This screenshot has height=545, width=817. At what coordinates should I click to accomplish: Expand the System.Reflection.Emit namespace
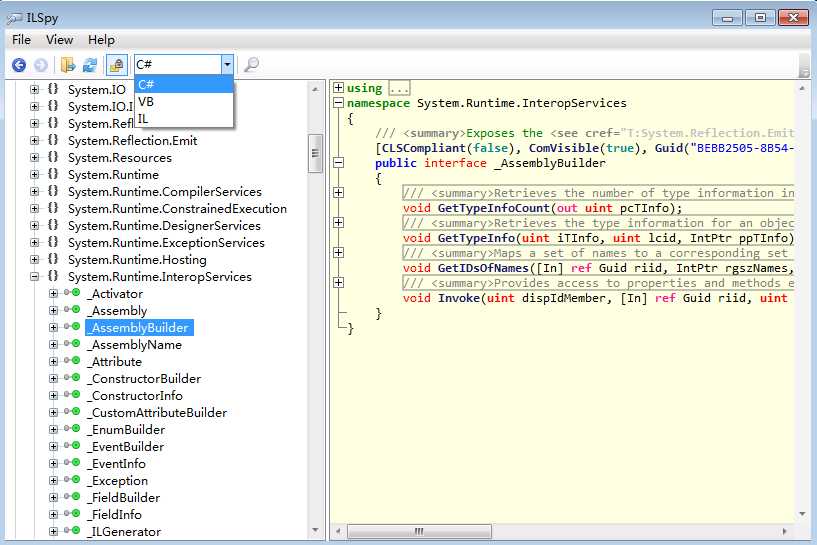click(34, 141)
